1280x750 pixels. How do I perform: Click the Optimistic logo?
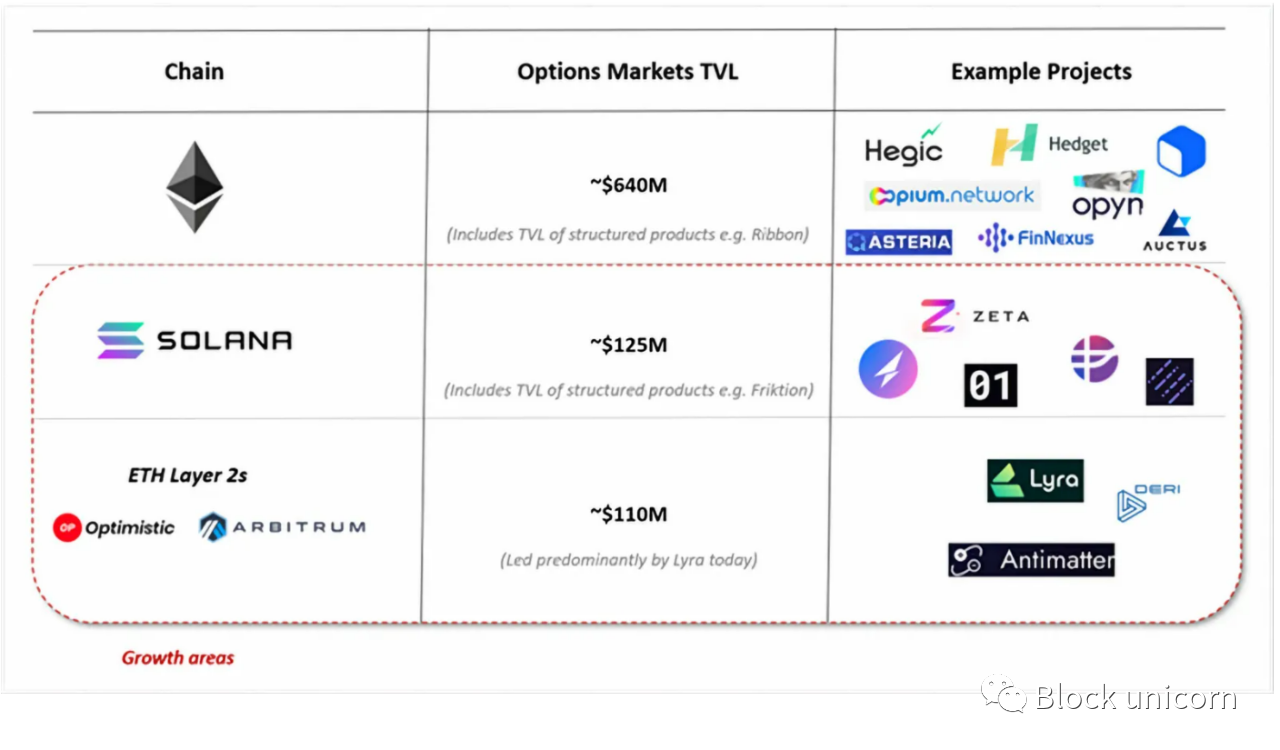(x=113, y=528)
